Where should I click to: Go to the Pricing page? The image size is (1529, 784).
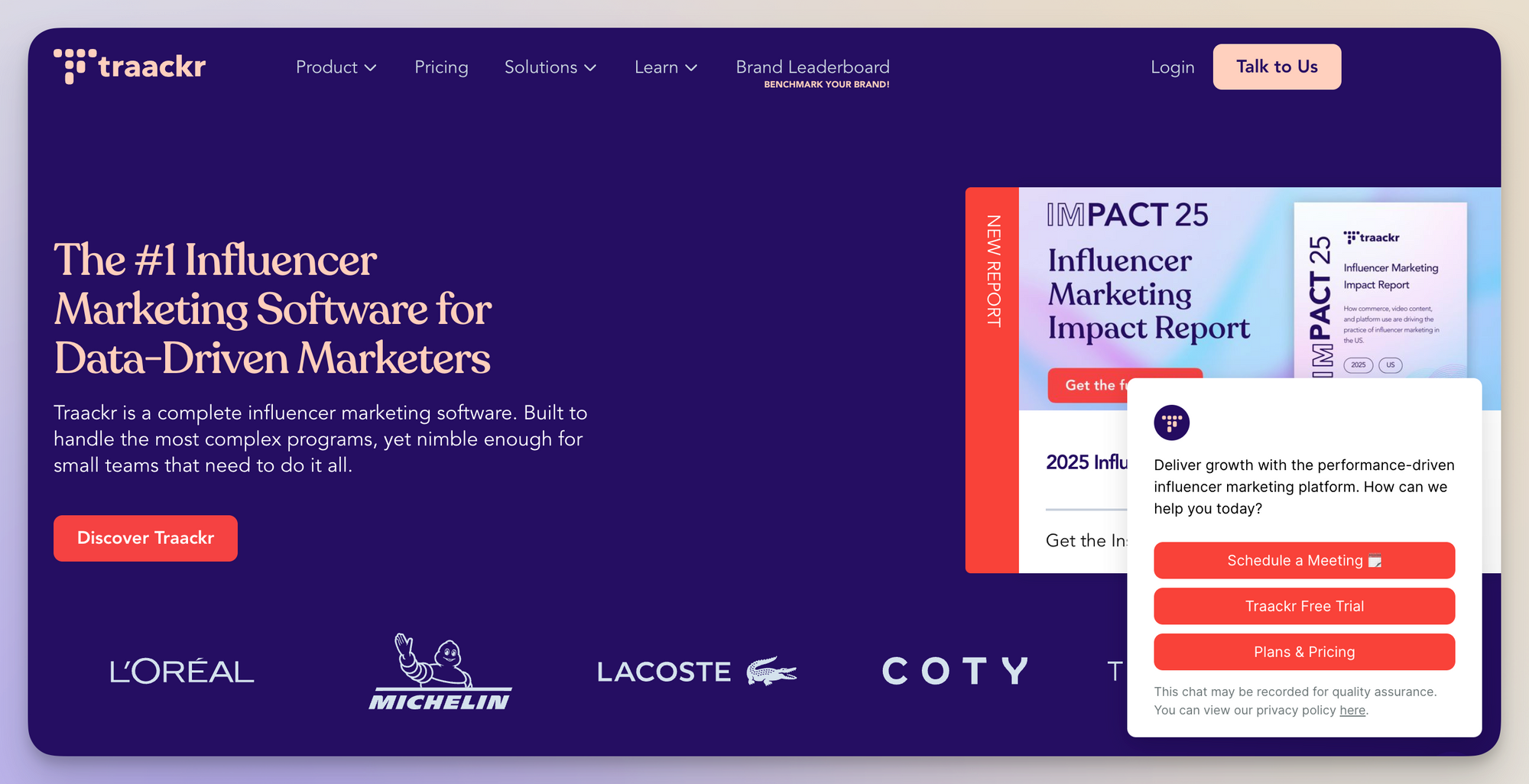coord(441,67)
